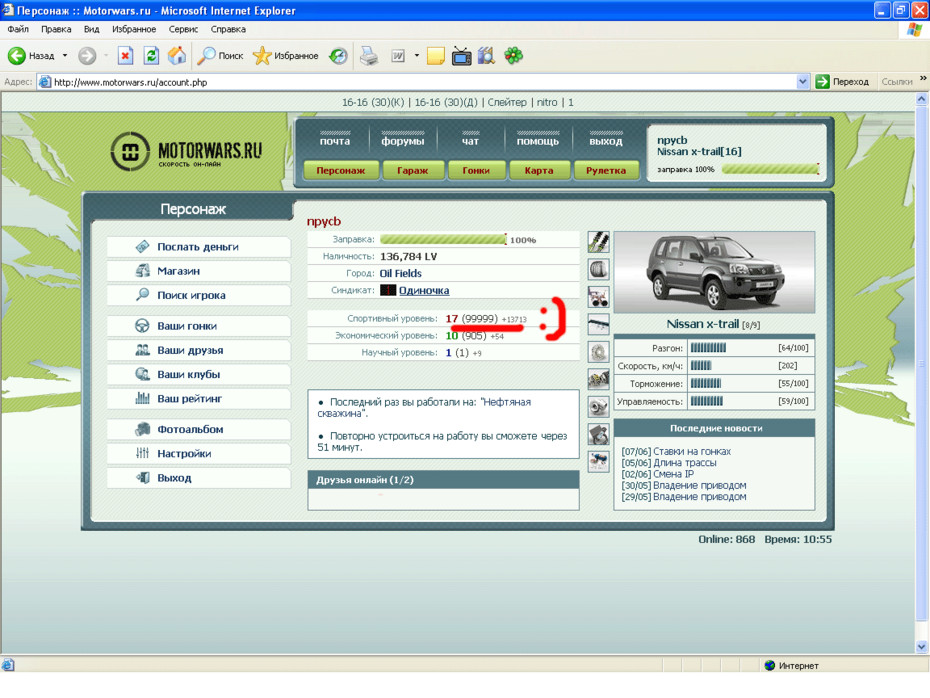Refresh the page with the toolbar icon
Screen dimensions: 930x698
[151, 56]
